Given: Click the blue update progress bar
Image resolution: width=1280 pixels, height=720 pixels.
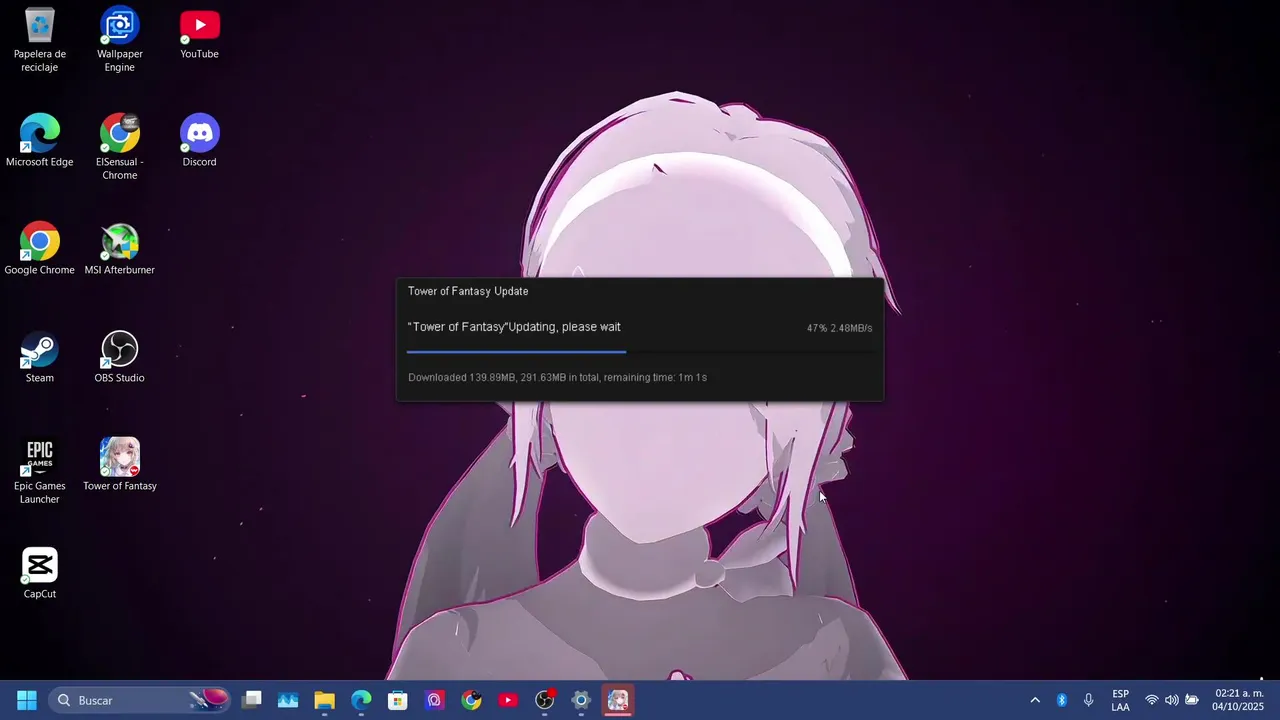Looking at the screenshot, I should coord(640,351).
